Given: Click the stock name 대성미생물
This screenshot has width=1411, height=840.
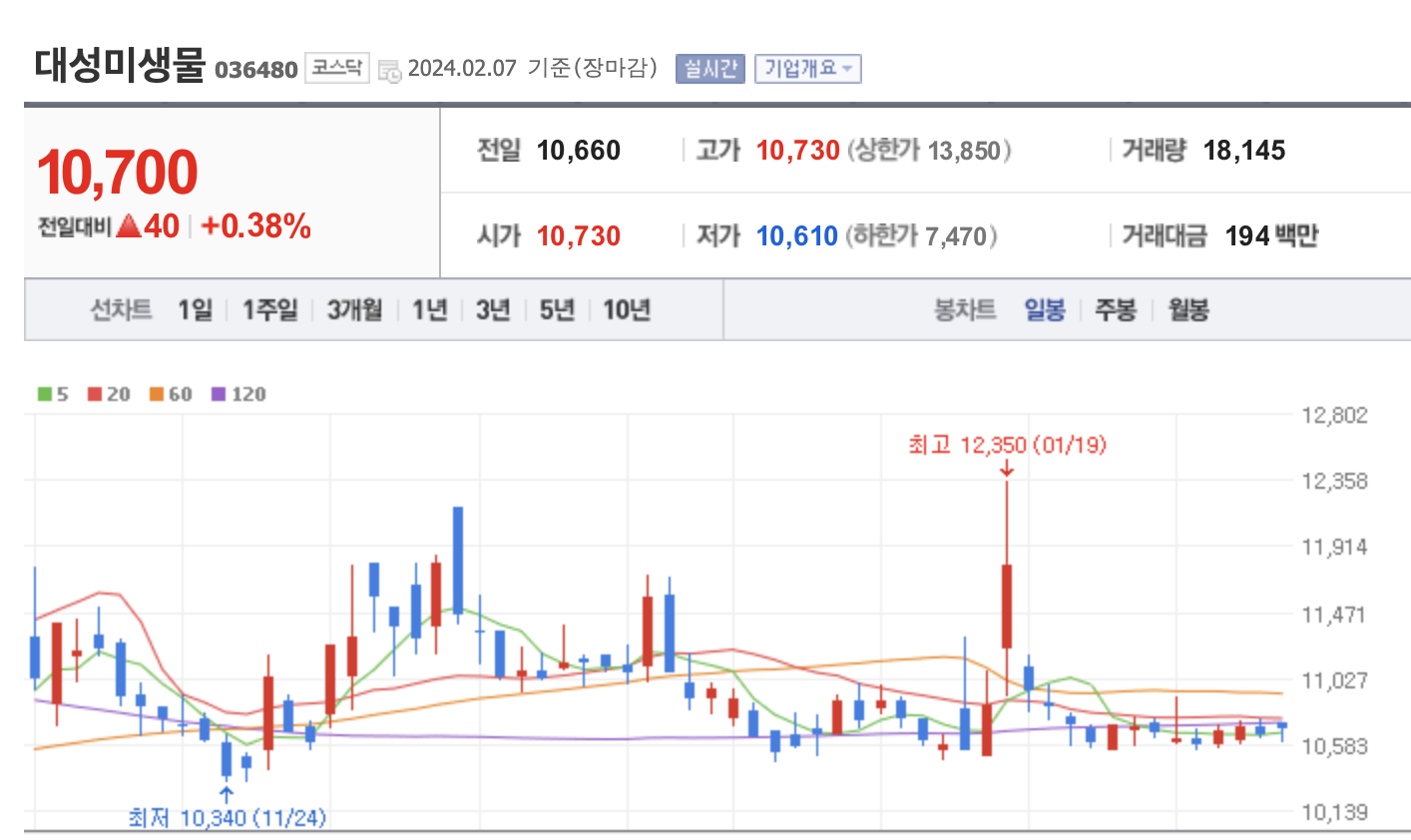Looking at the screenshot, I should click(x=120, y=64).
